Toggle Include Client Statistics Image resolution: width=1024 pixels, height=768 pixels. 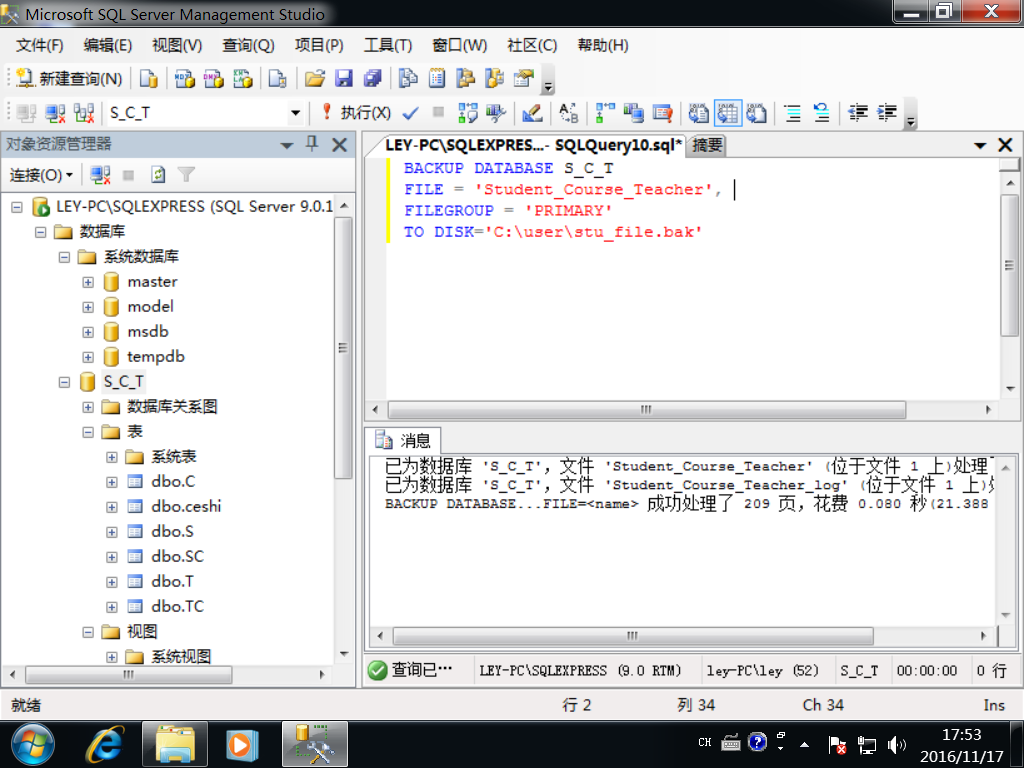pyautogui.click(x=633, y=113)
